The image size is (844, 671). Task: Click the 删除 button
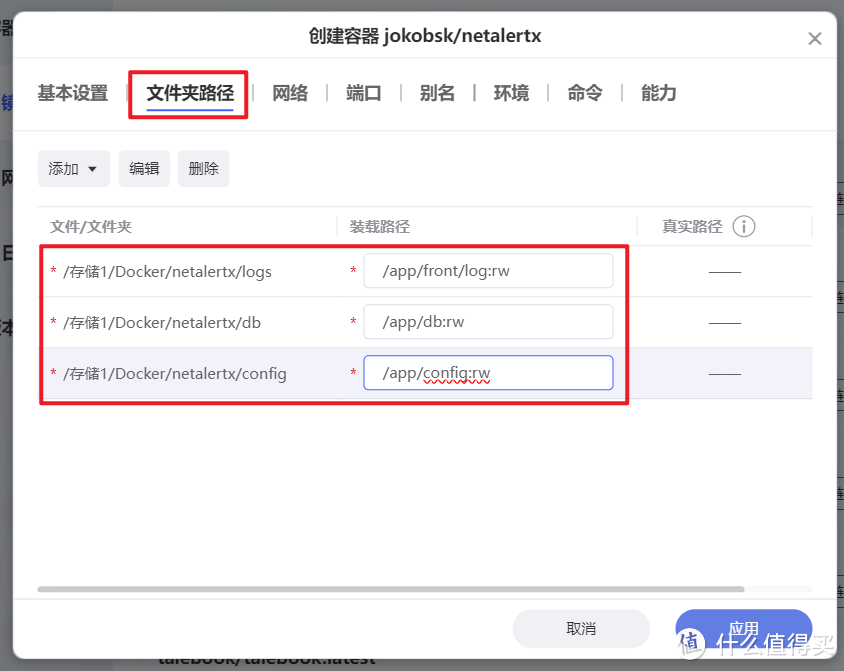[x=203, y=168]
